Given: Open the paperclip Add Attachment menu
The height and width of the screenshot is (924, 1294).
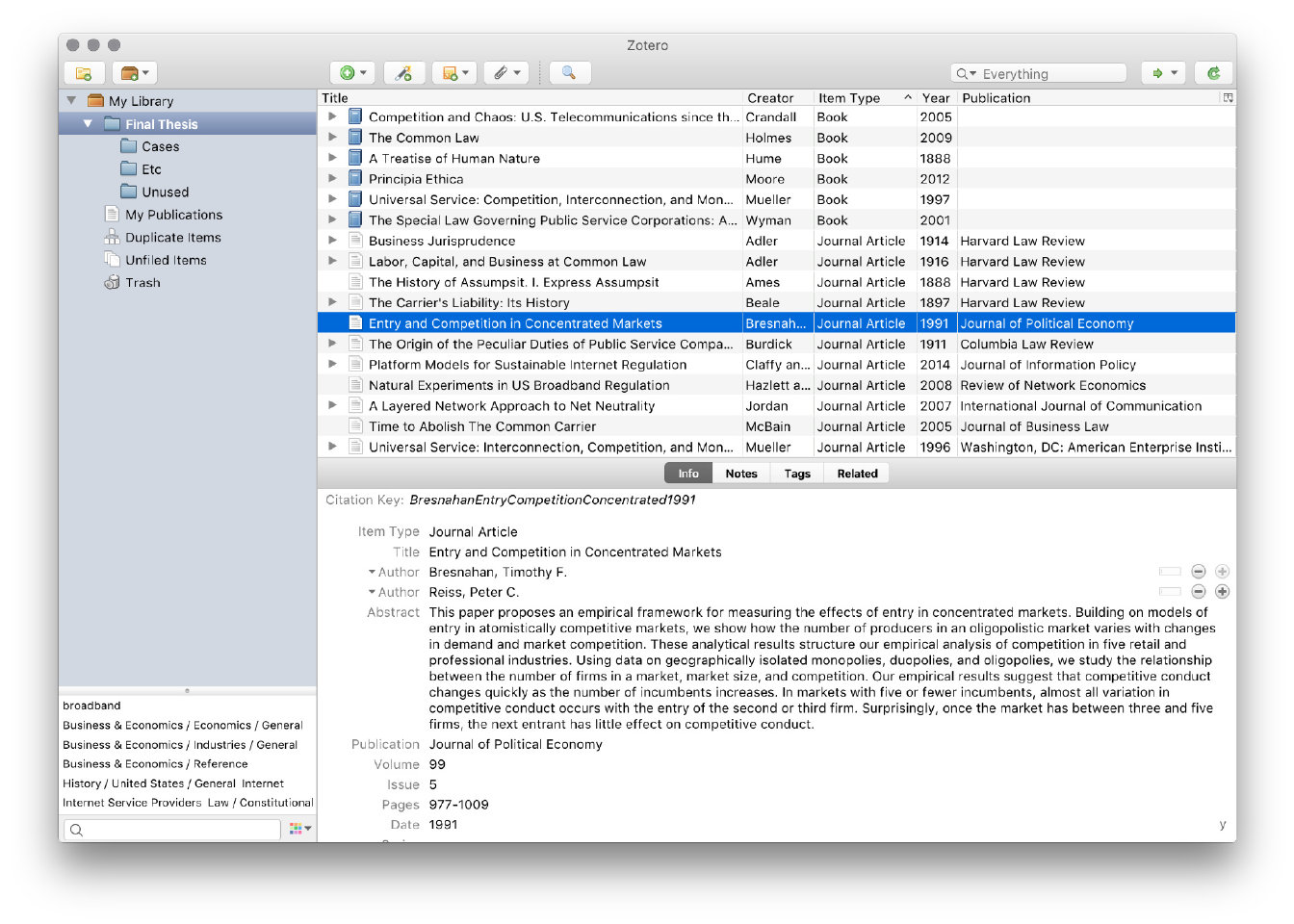Looking at the screenshot, I should (506, 73).
